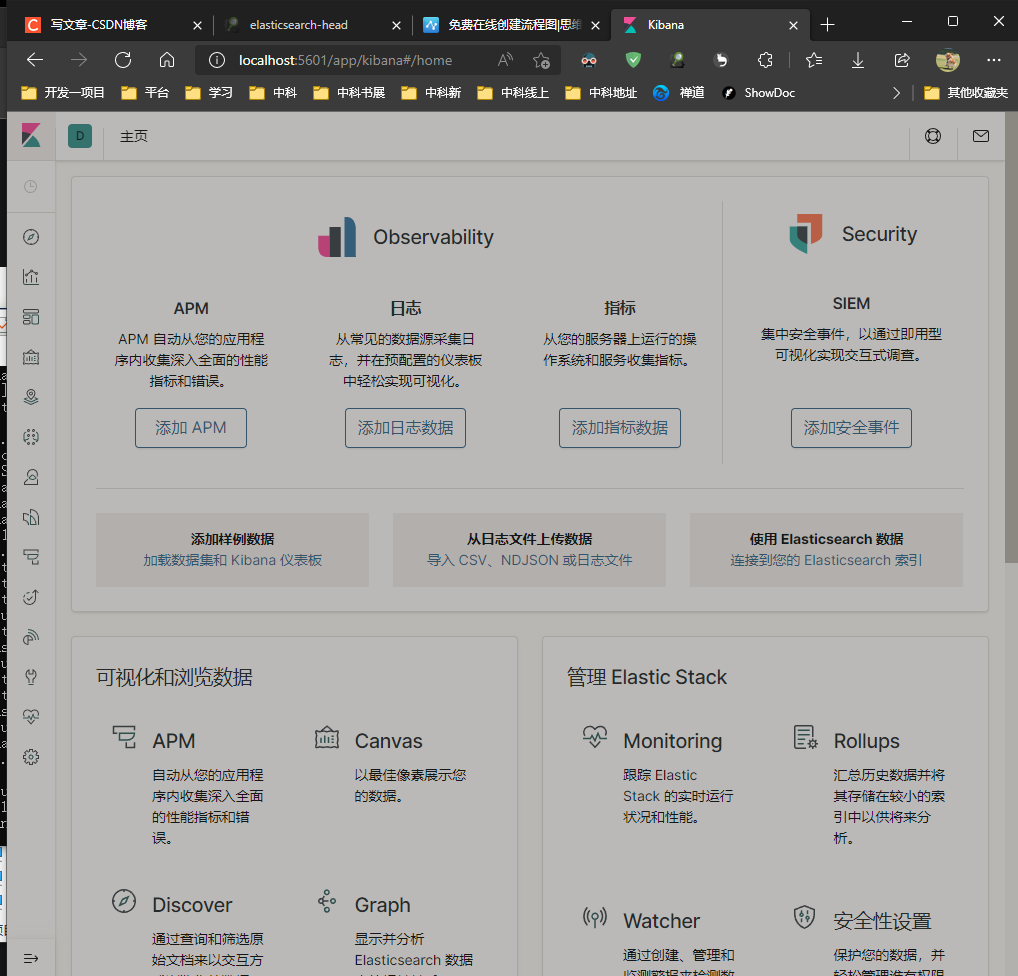The image size is (1018, 976).
Task: Click the D space avatar
Action: [80, 136]
